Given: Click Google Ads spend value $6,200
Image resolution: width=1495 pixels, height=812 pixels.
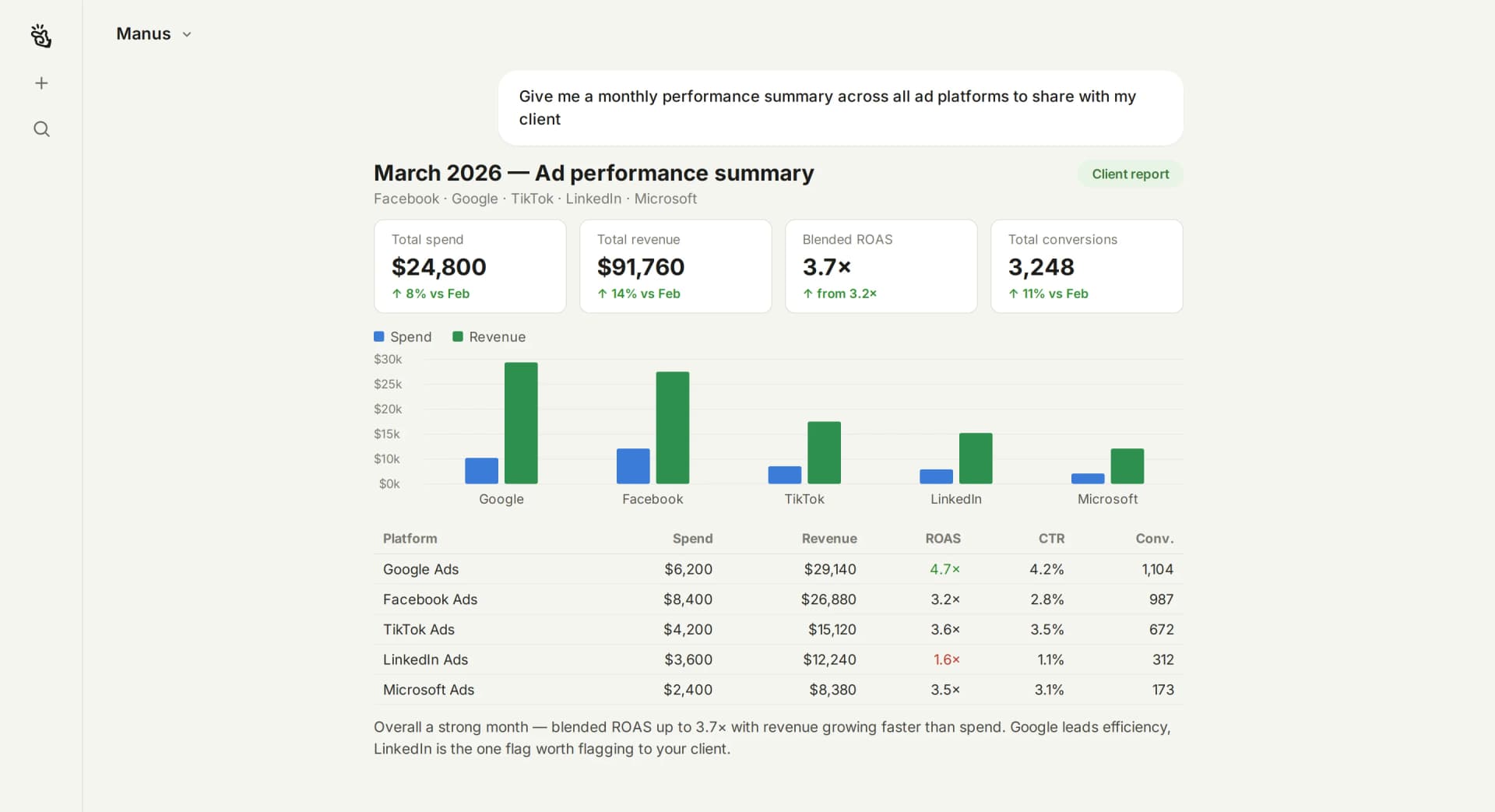Looking at the screenshot, I should coord(688,569).
